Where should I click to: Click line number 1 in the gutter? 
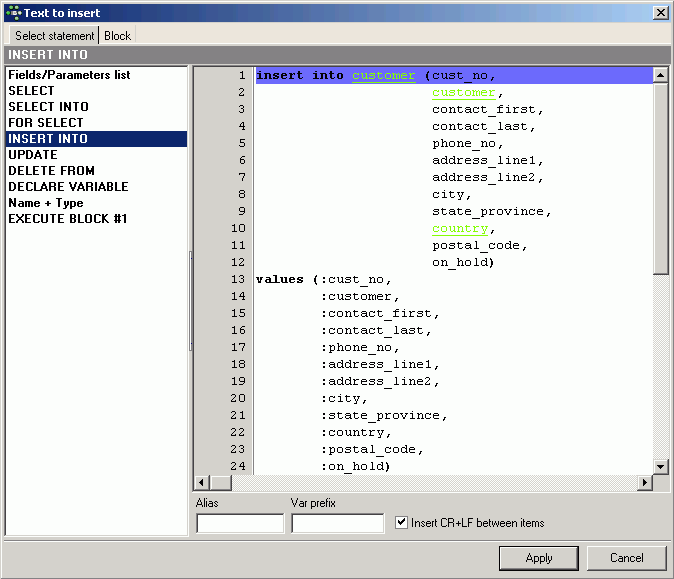tap(242, 75)
